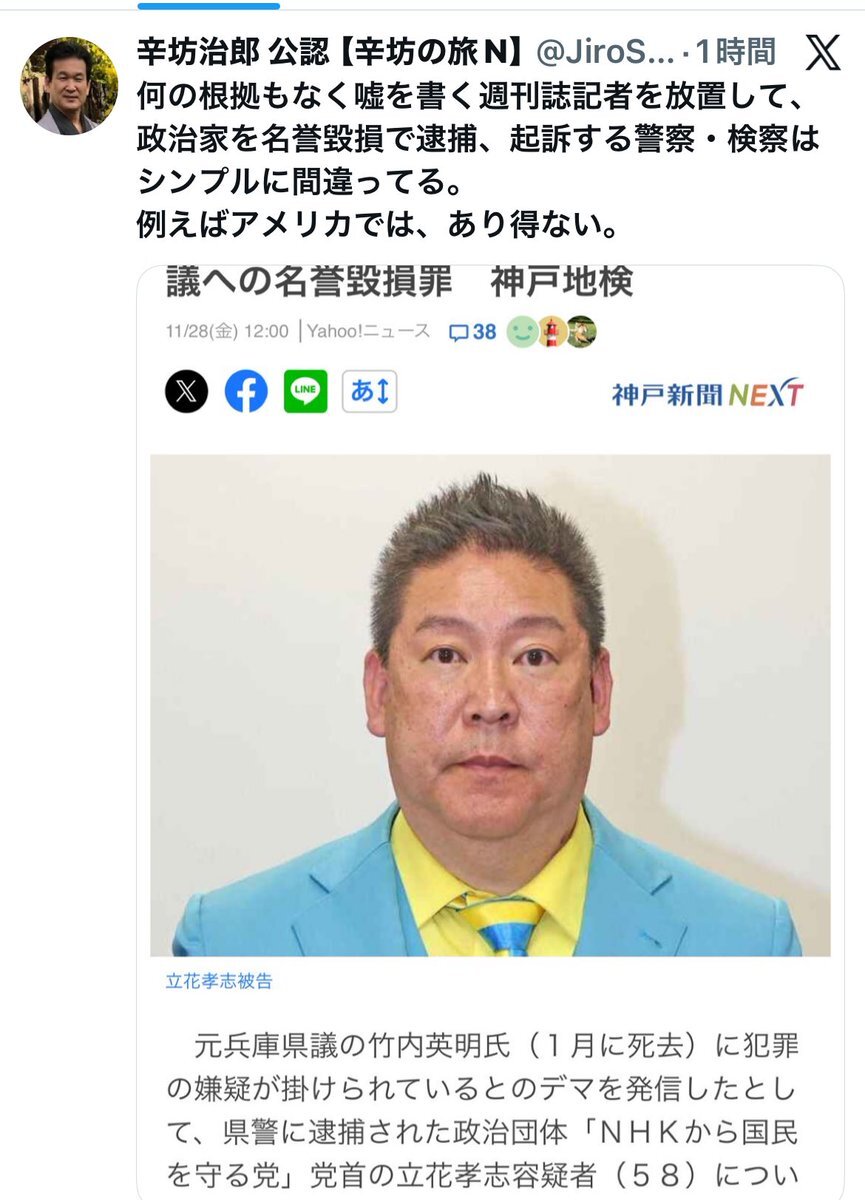This screenshot has width=865, height=1200.
Task: Open 神戸新聞NEXT publisher logo
Action: [707, 393]
